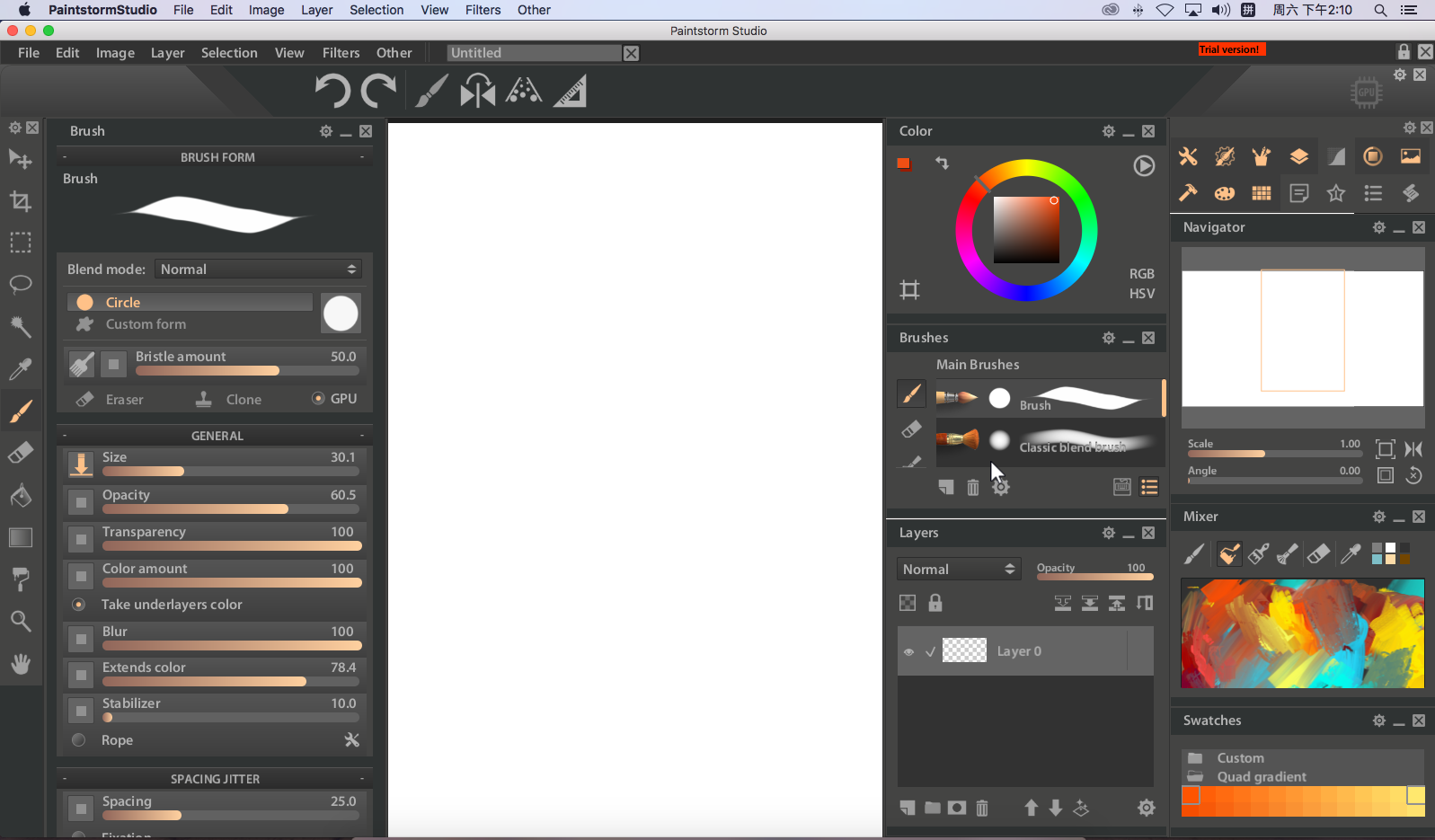Open brush settings from top toolbar brush icon
The image size is (1435, 840).
[x=431, y=91]
